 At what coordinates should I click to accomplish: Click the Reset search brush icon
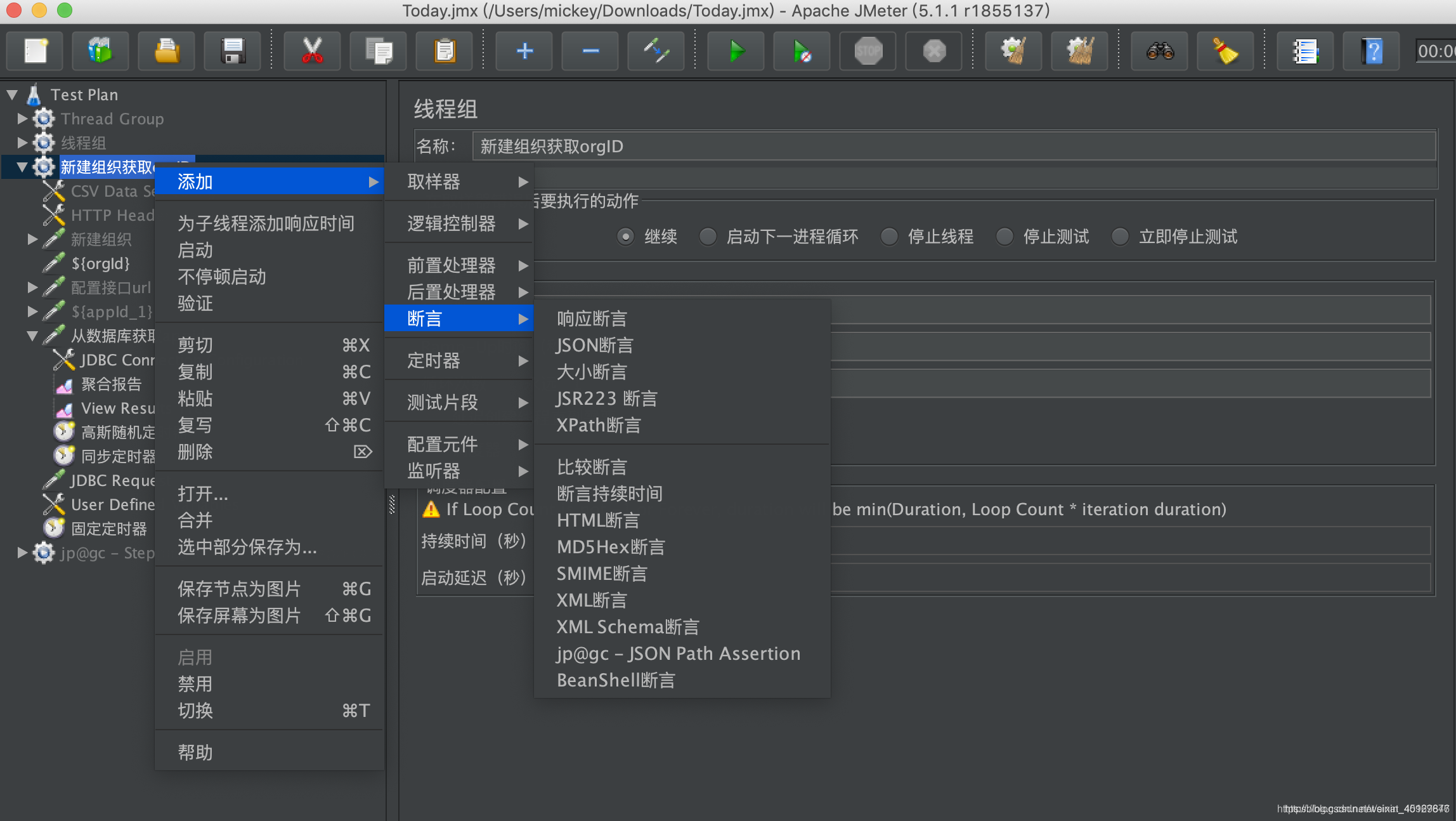pyautogui.click(x=1225, y=51)
